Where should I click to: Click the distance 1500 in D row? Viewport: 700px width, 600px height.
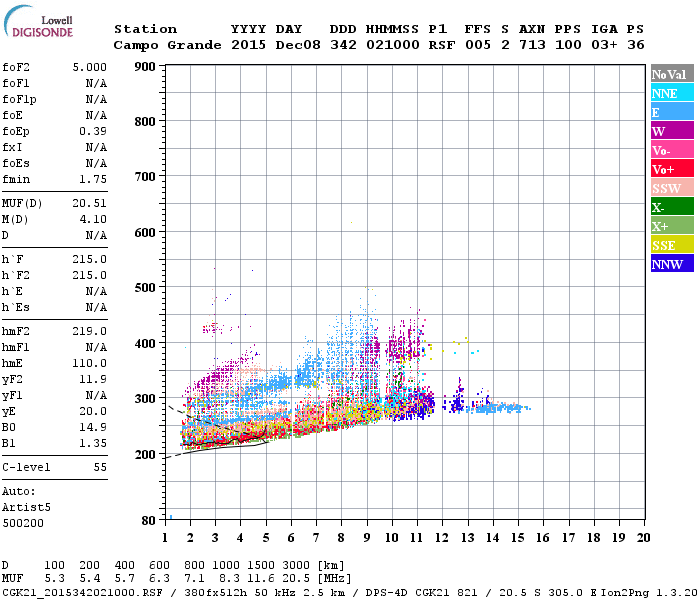(x=261, y=565)
